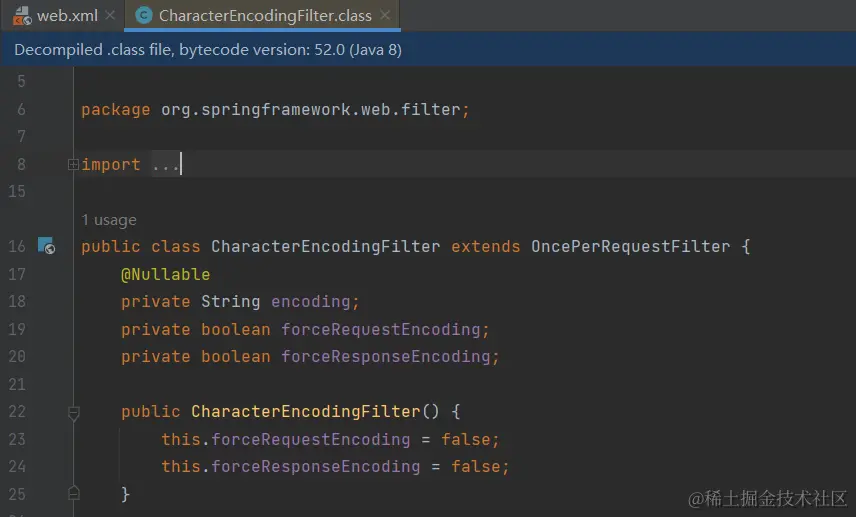Click line number 16 in the gutter
This screenshot has height=517, width=856.
pos(17,246)
